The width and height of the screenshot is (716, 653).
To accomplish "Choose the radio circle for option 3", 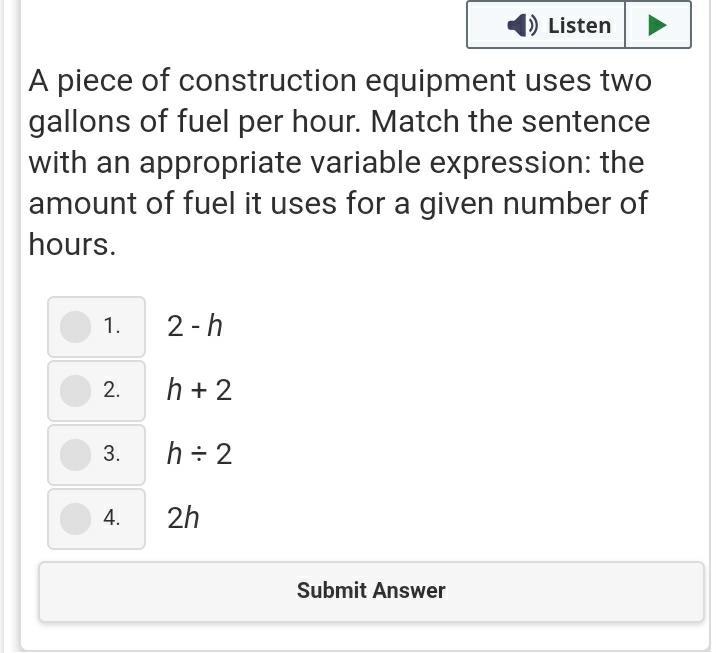I will 75,454.
